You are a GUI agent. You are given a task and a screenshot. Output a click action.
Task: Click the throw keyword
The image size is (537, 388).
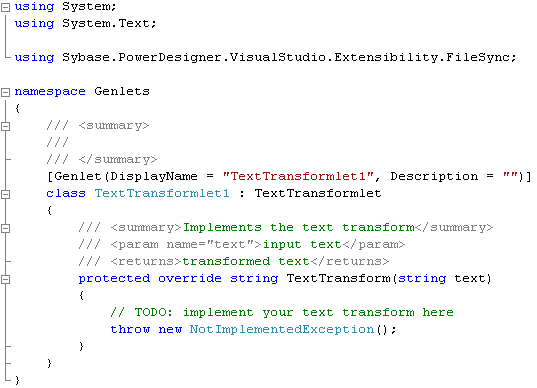(130, 329)
